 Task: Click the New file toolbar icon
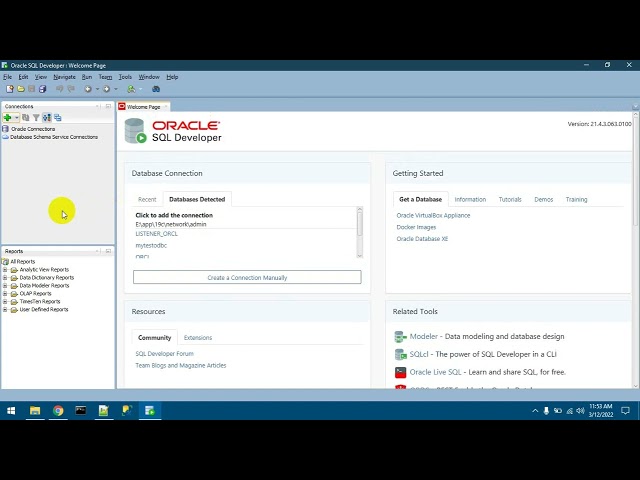(10, 89)
